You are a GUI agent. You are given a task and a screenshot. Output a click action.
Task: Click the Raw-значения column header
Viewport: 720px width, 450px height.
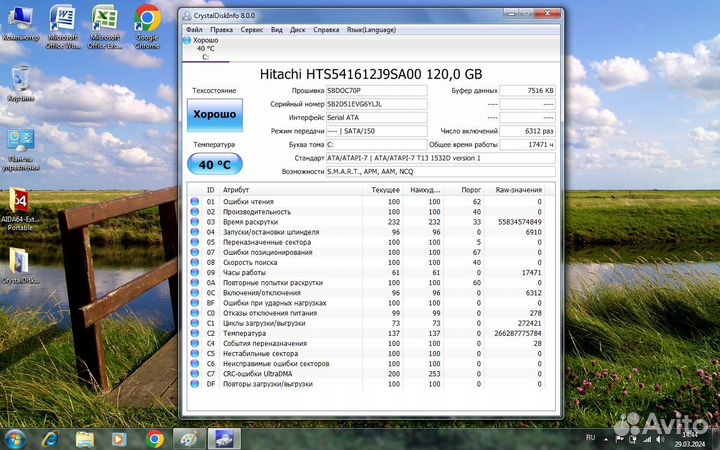click(x=515, y=190)
